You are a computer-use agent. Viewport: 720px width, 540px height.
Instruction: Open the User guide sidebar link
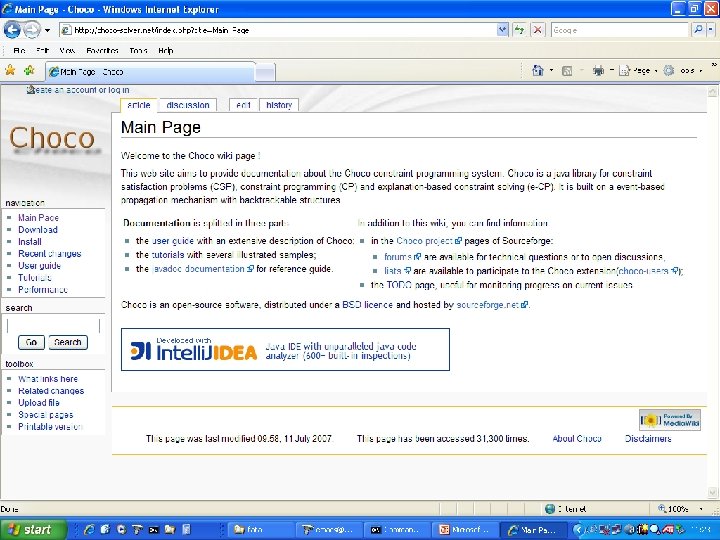coord(39,265)
